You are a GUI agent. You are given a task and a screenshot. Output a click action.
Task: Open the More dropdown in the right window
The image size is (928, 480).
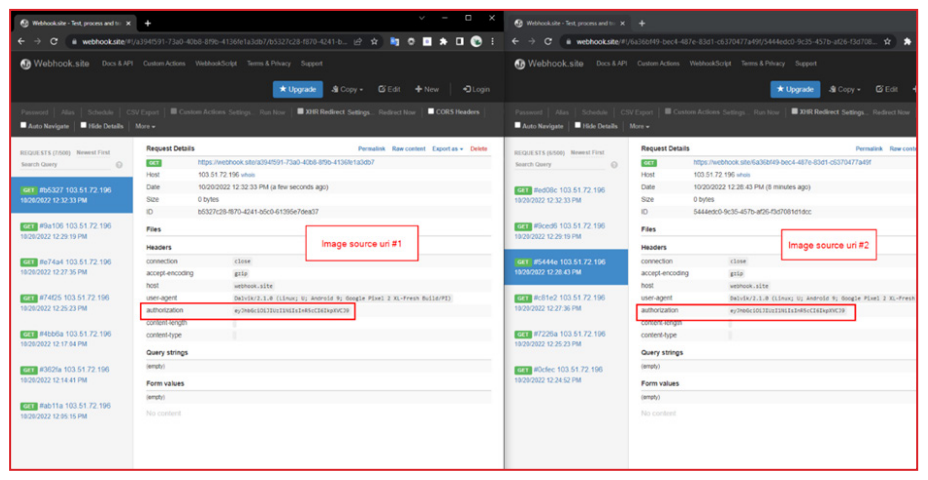point(639,126)
